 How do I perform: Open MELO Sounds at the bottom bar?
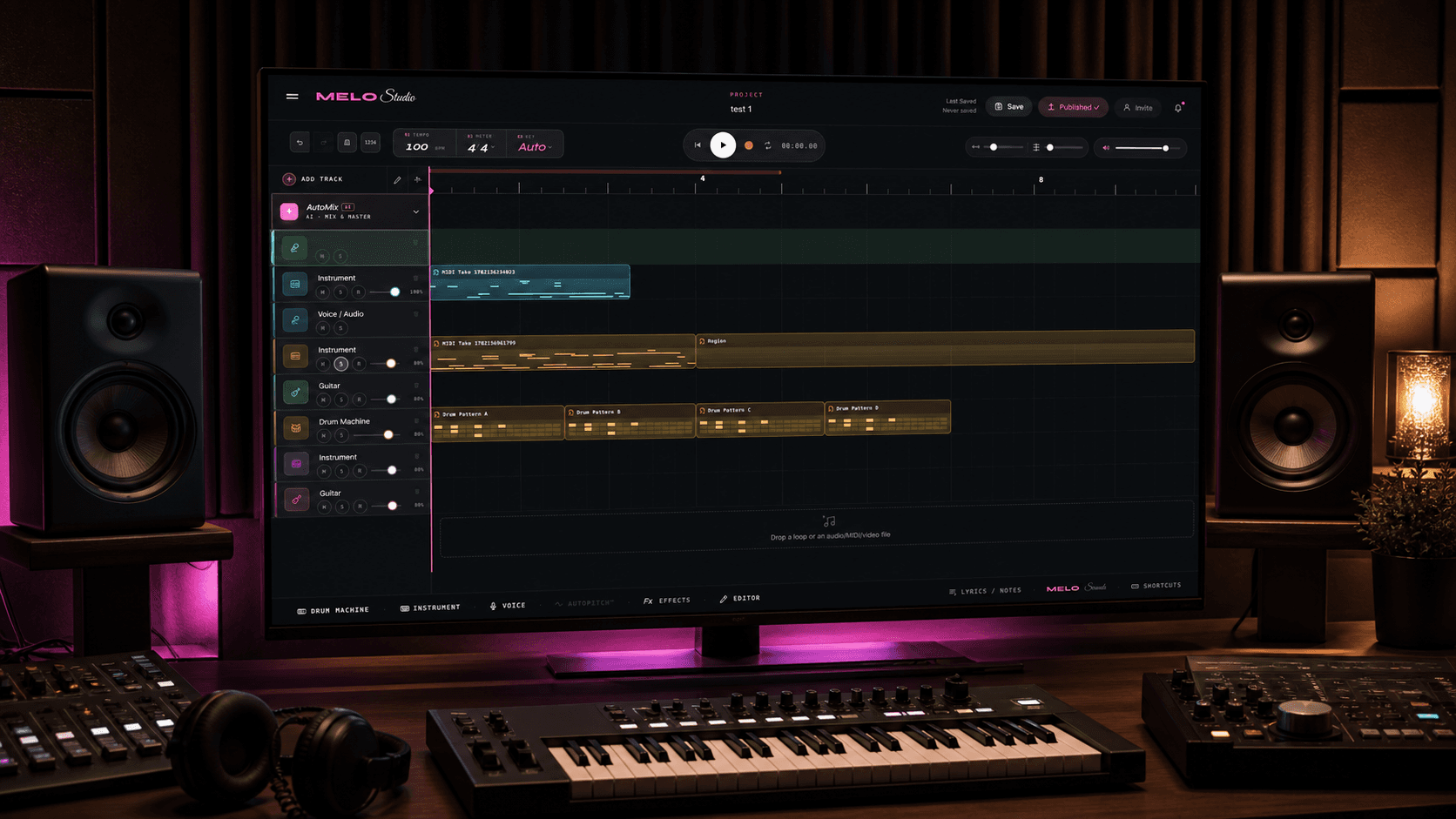(1076, 588)
